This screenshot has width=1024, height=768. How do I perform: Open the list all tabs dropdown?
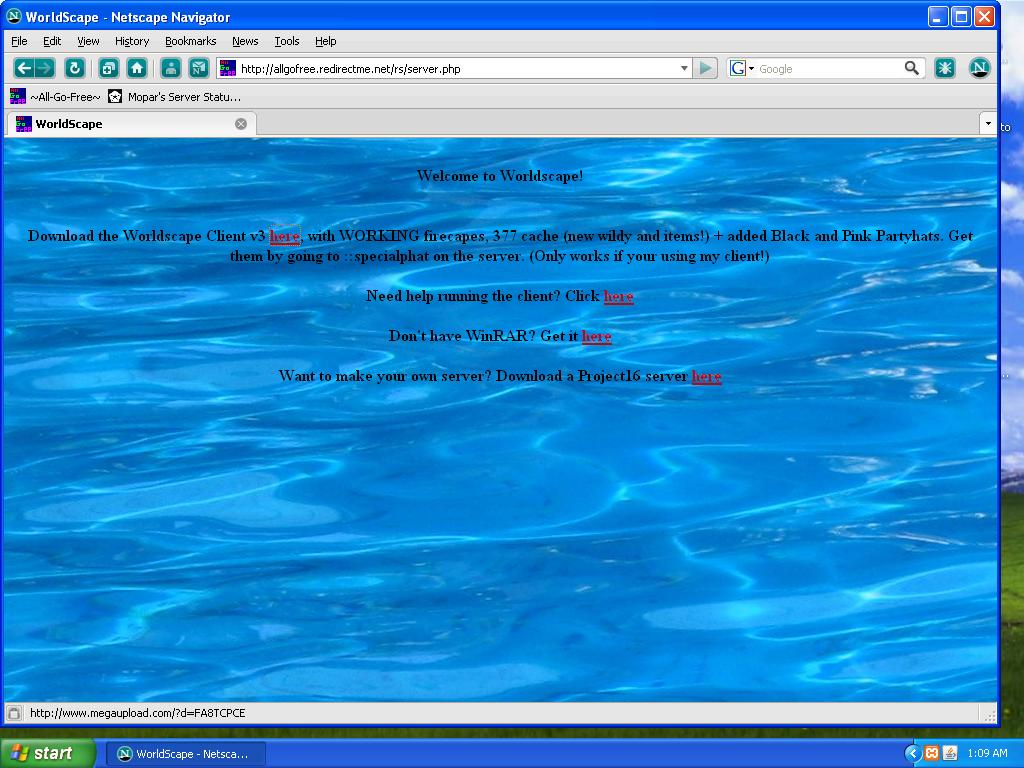988,123
